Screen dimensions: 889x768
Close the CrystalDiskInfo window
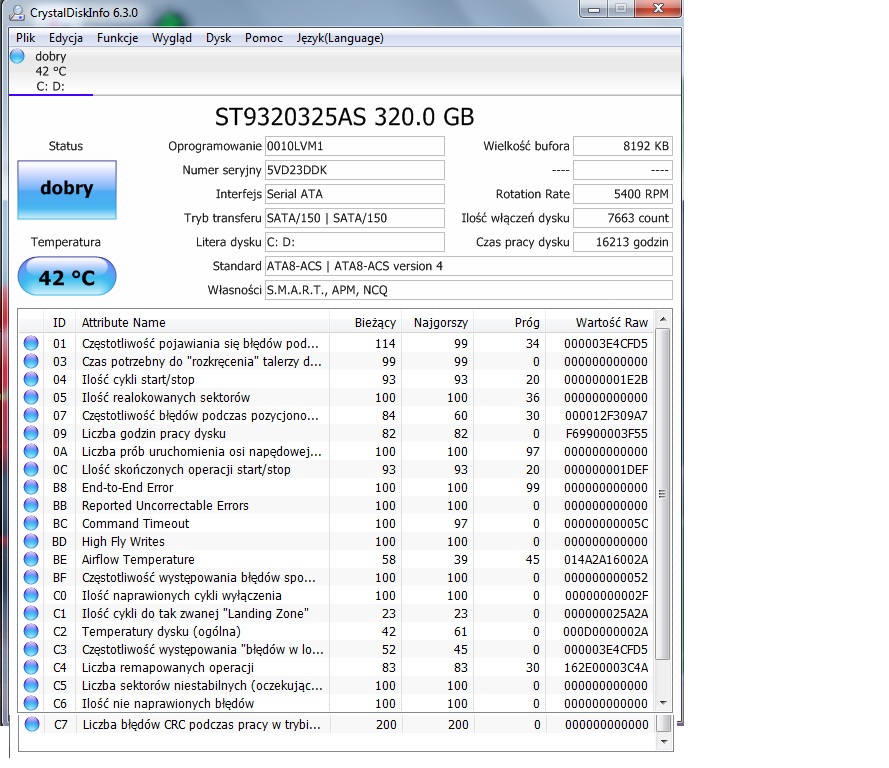pyautogui.click(x=658, y=9)
